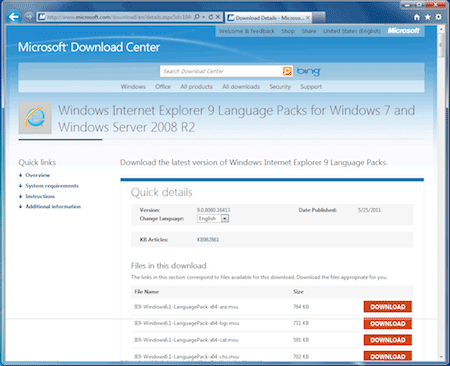
Task: Click the 764 KB size value
Action: coord(301,307)
